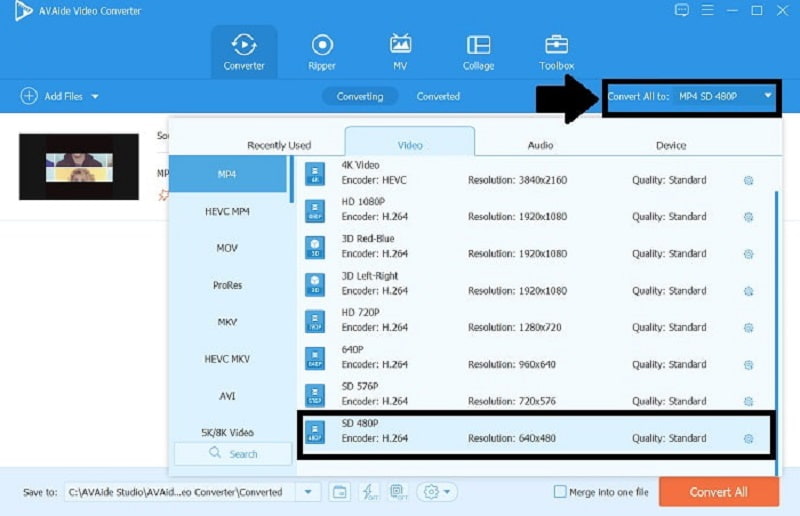Show the Converting list
The image size is (800, 516).
tap(360, 96)
